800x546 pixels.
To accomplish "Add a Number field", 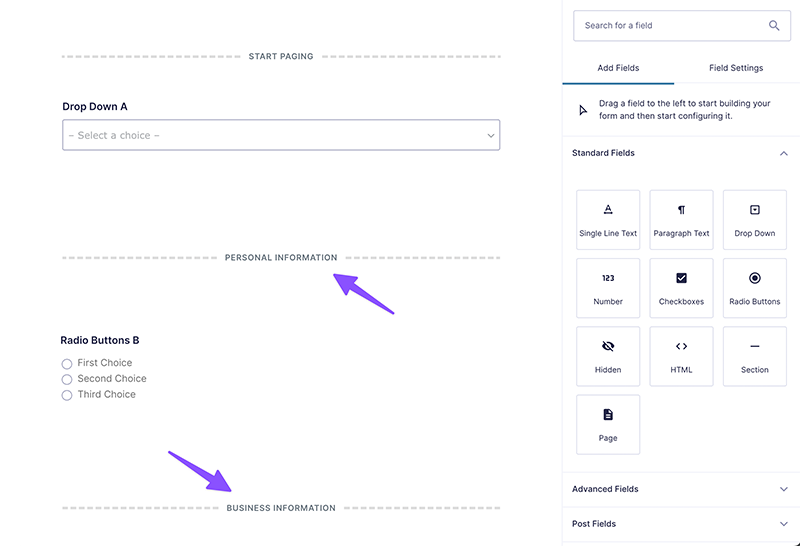I will point(608,288).
